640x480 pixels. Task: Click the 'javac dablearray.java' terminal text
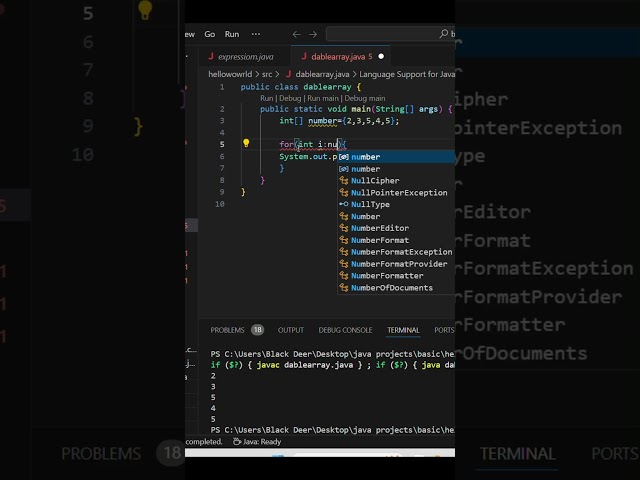click(x=304, y=365)
